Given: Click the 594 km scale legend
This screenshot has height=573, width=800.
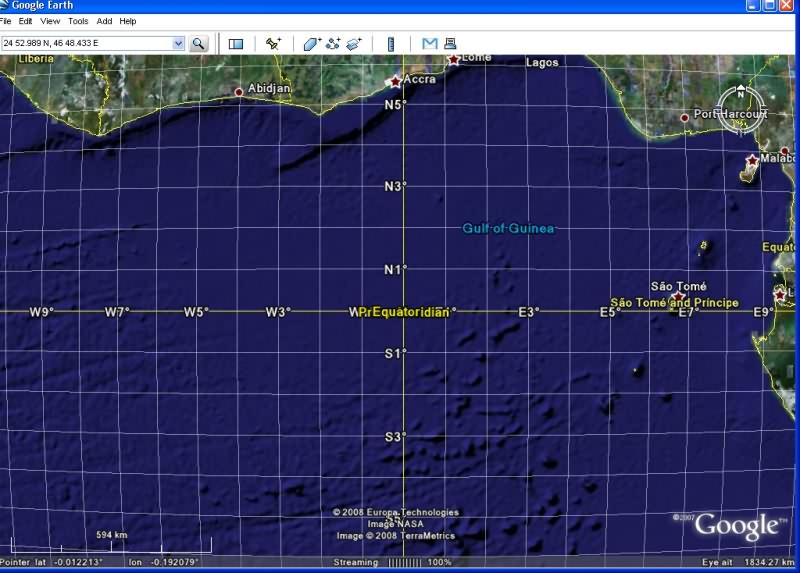Looking at the screenshot, I should pos(111,542).
